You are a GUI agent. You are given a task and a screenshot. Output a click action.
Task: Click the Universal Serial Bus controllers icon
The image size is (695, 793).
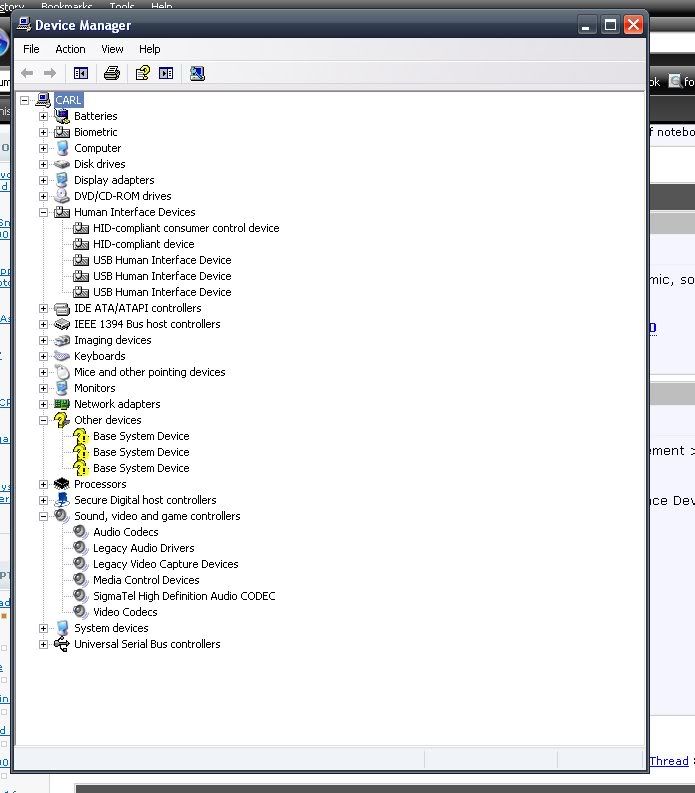point(62,644)
